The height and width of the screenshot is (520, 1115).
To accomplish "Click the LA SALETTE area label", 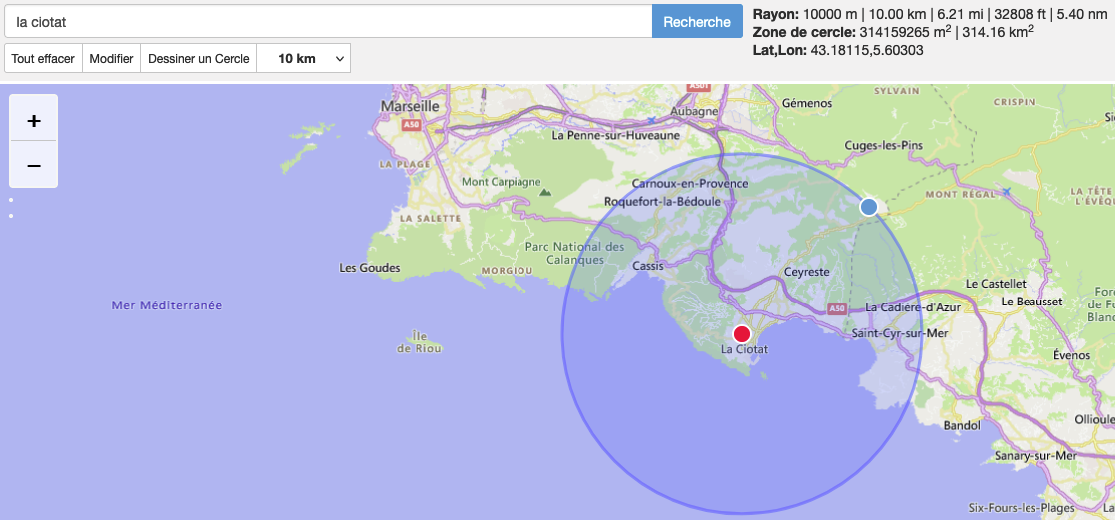I will (431, 218).
